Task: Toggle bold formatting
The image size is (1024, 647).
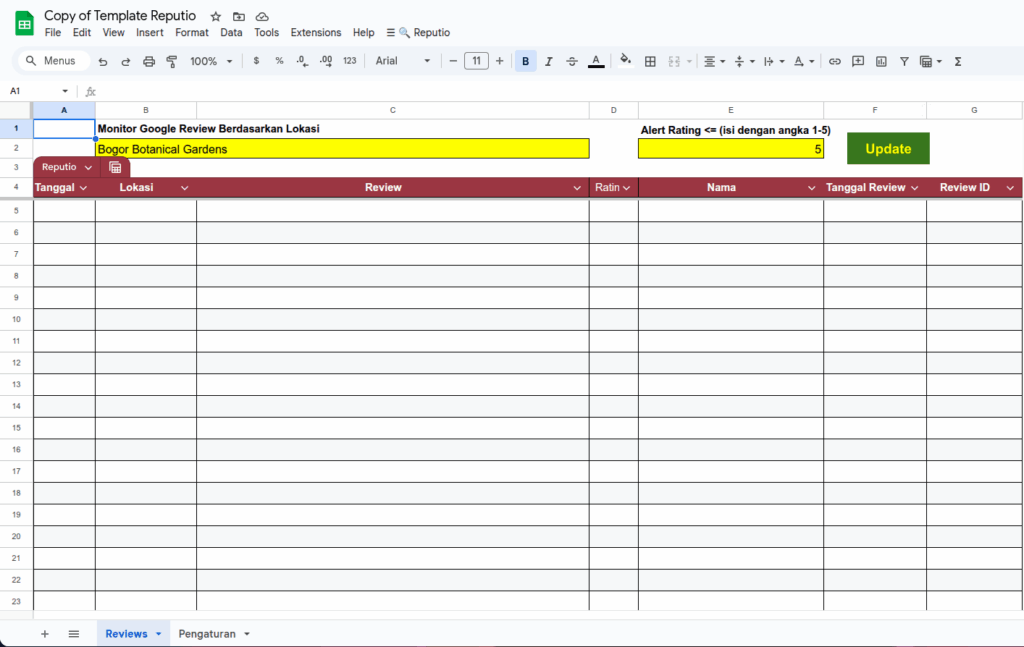Action: tap(525, 61)
